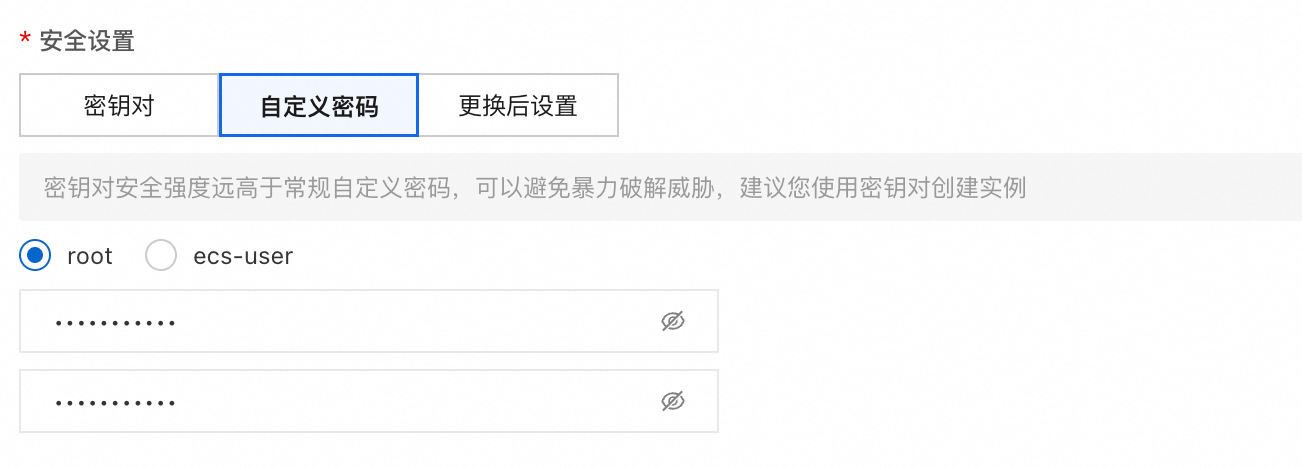
Task: Click the masked dots in the confirm password field
Action: click(x=116, y=403)
